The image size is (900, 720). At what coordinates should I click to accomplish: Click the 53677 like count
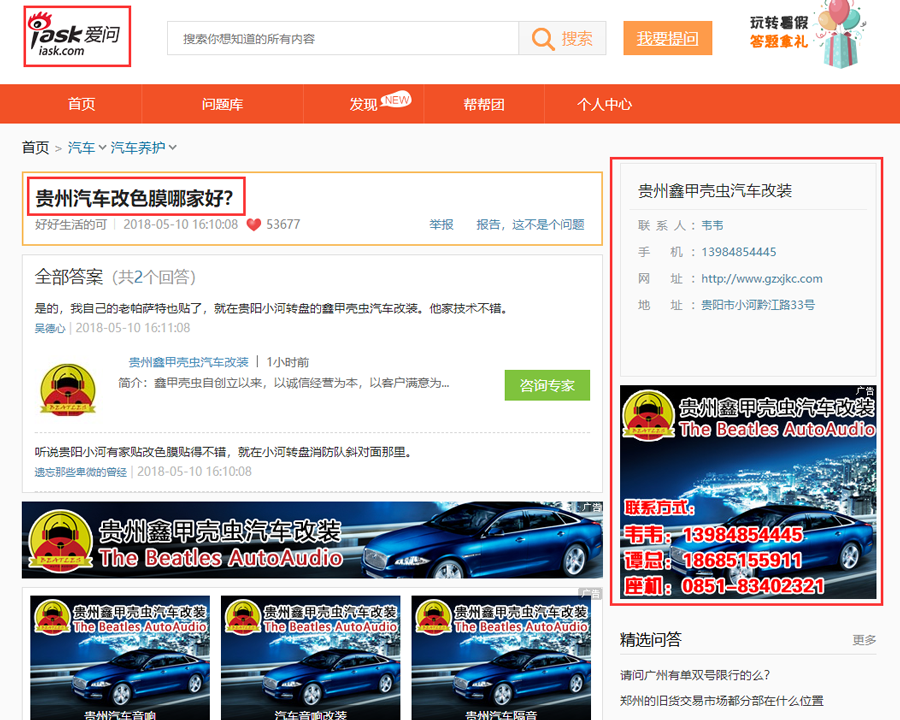click(283, 224)
